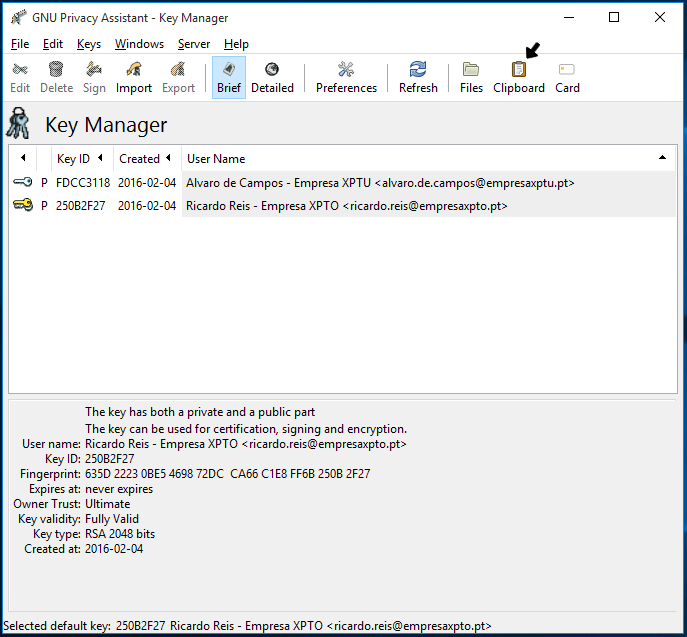
Task: Sort list by the User Name column header
Action: (428, 159)
